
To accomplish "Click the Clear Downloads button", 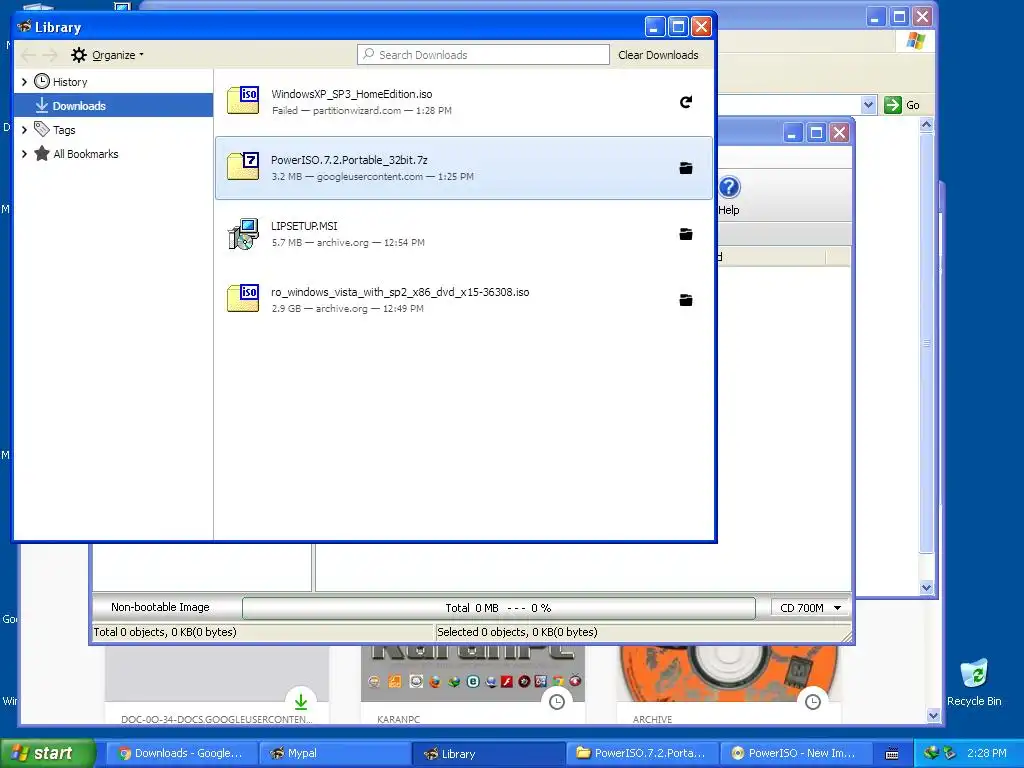I will 658,55.
